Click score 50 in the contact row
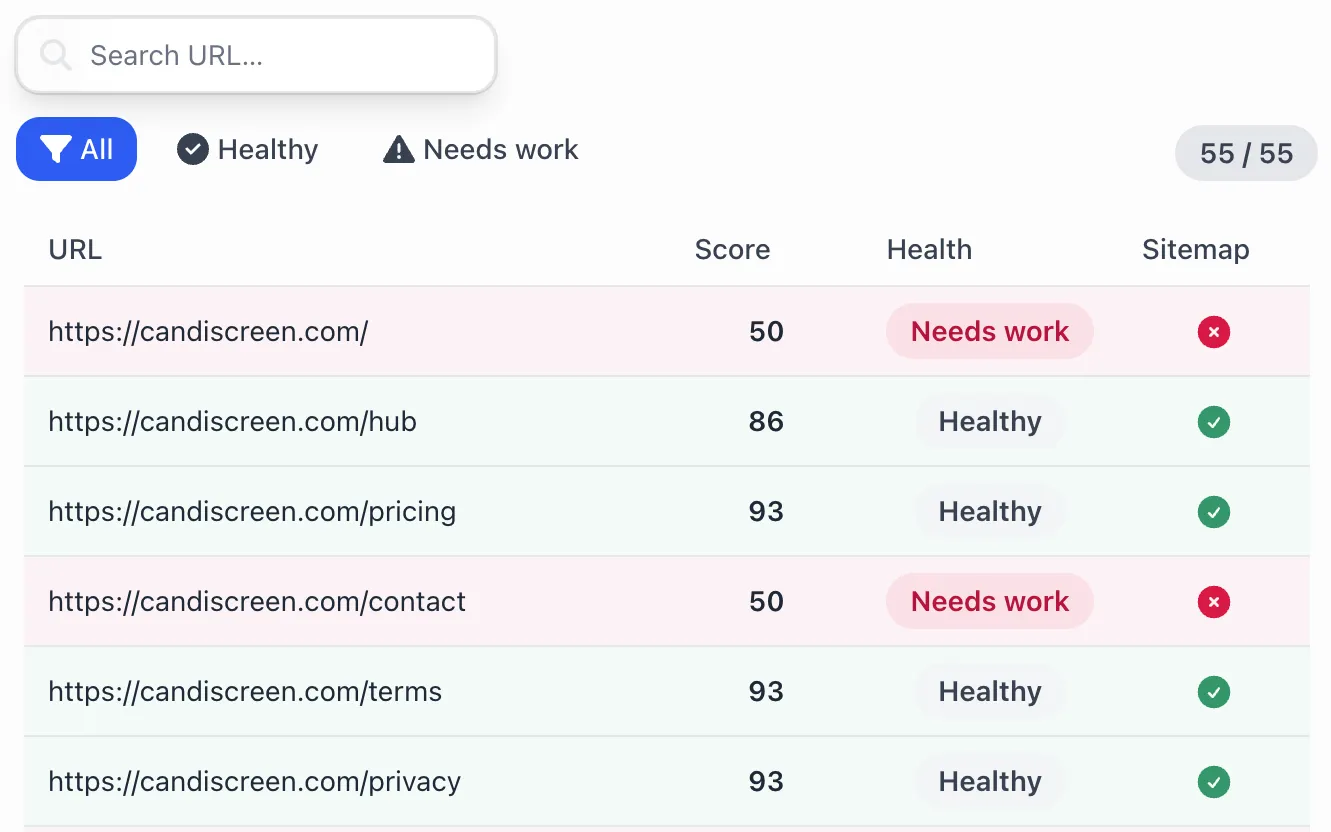Viewport: 1331px width, 832px height. click(x=766, y=601)
